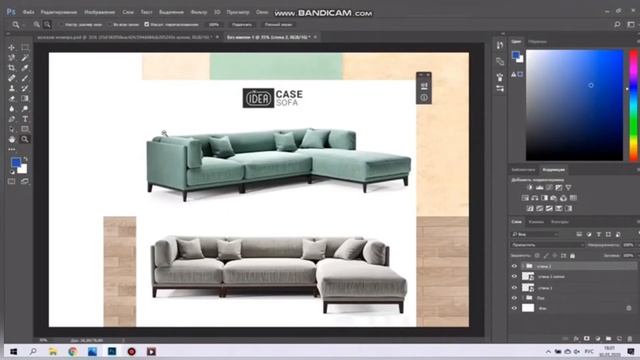Add a Levels adjustment
Screen dimensions: 640x360
540,187
